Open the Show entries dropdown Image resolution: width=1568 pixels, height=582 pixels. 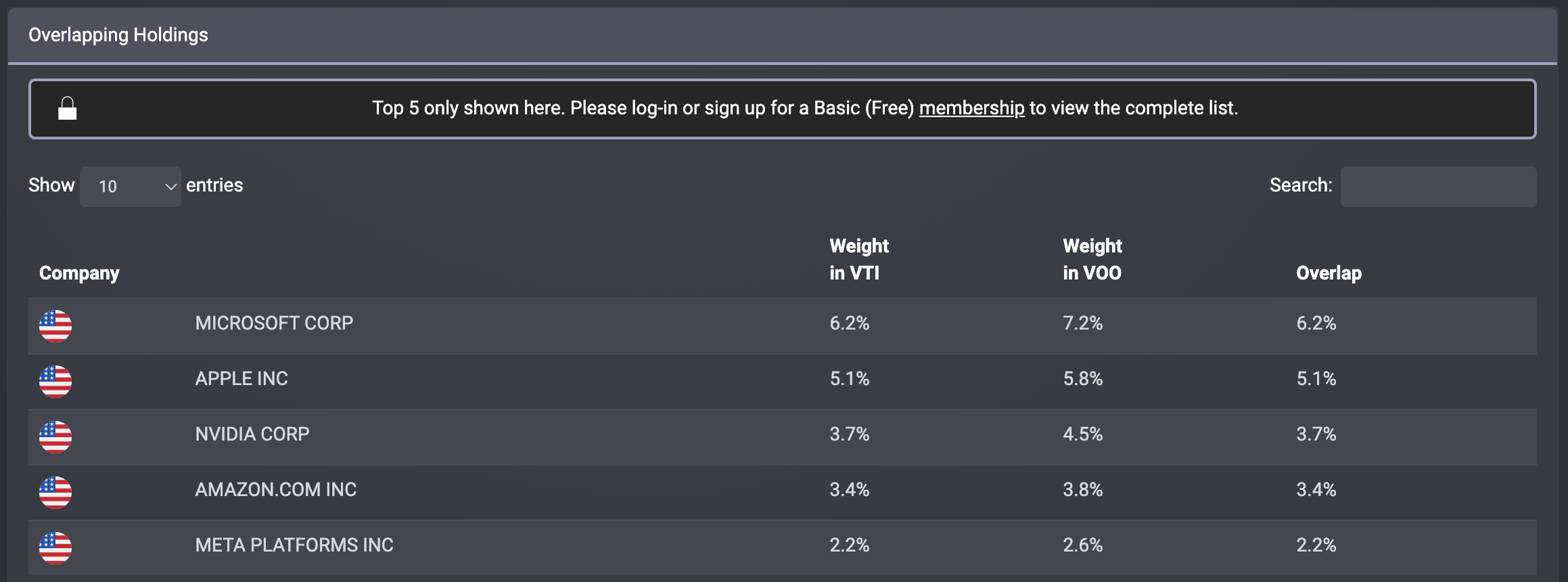point(131,187)
